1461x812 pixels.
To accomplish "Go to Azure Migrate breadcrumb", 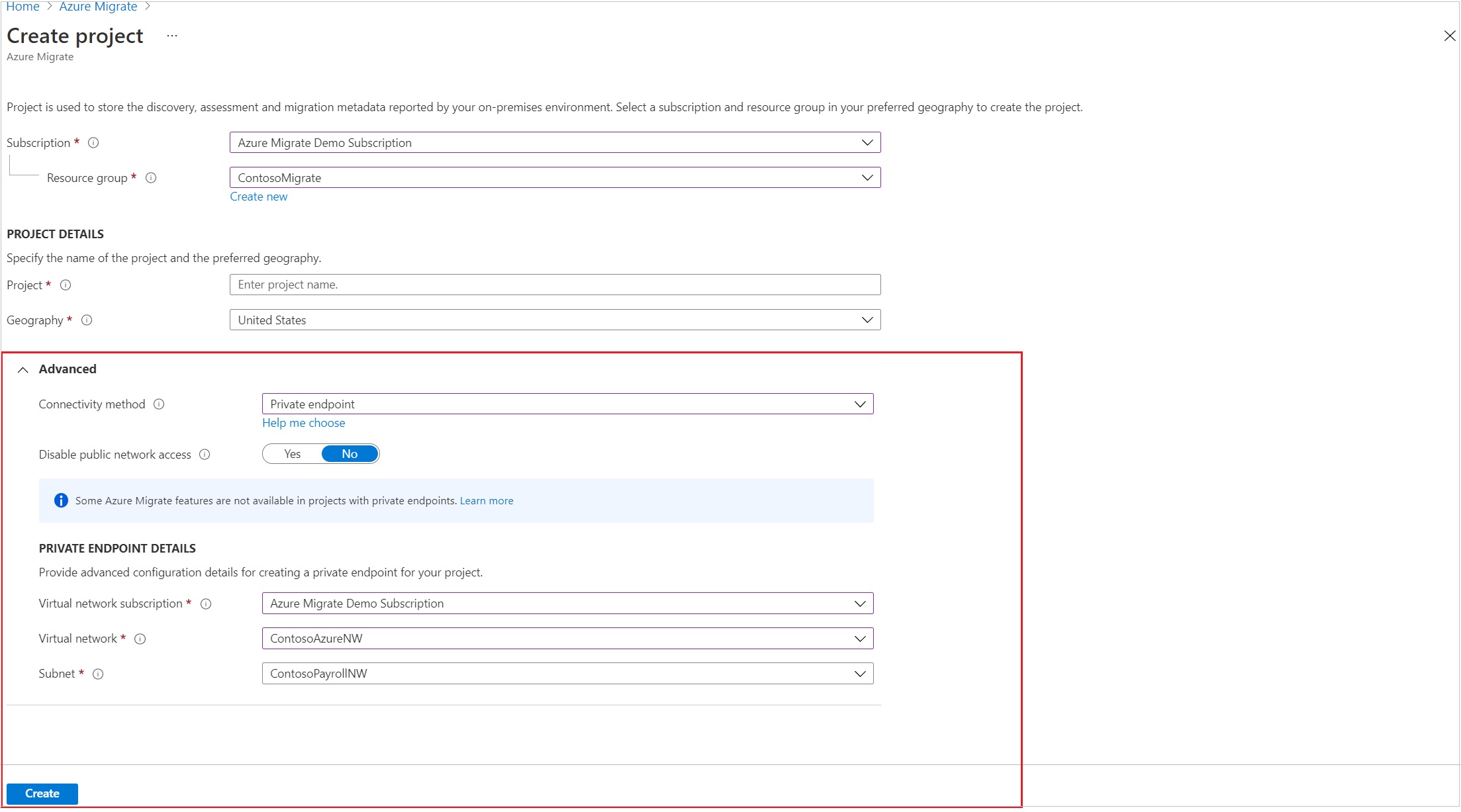I will pyautogui.click(x=98, y=7).
